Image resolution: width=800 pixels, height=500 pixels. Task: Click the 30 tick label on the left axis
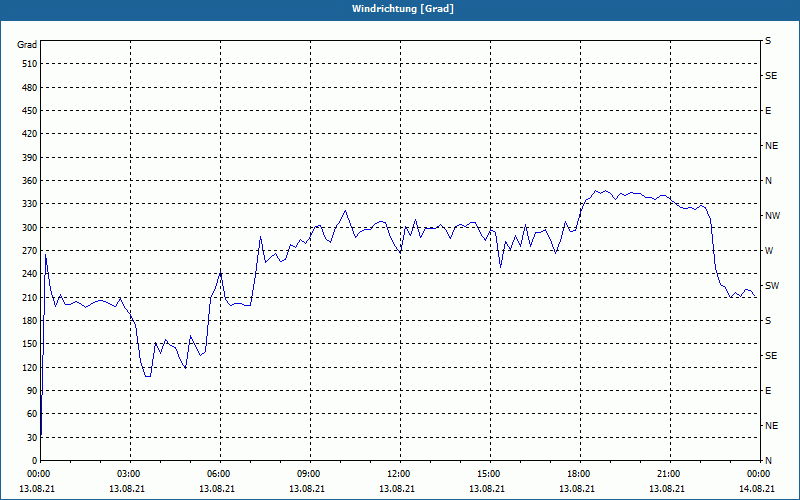pos(32,438)
